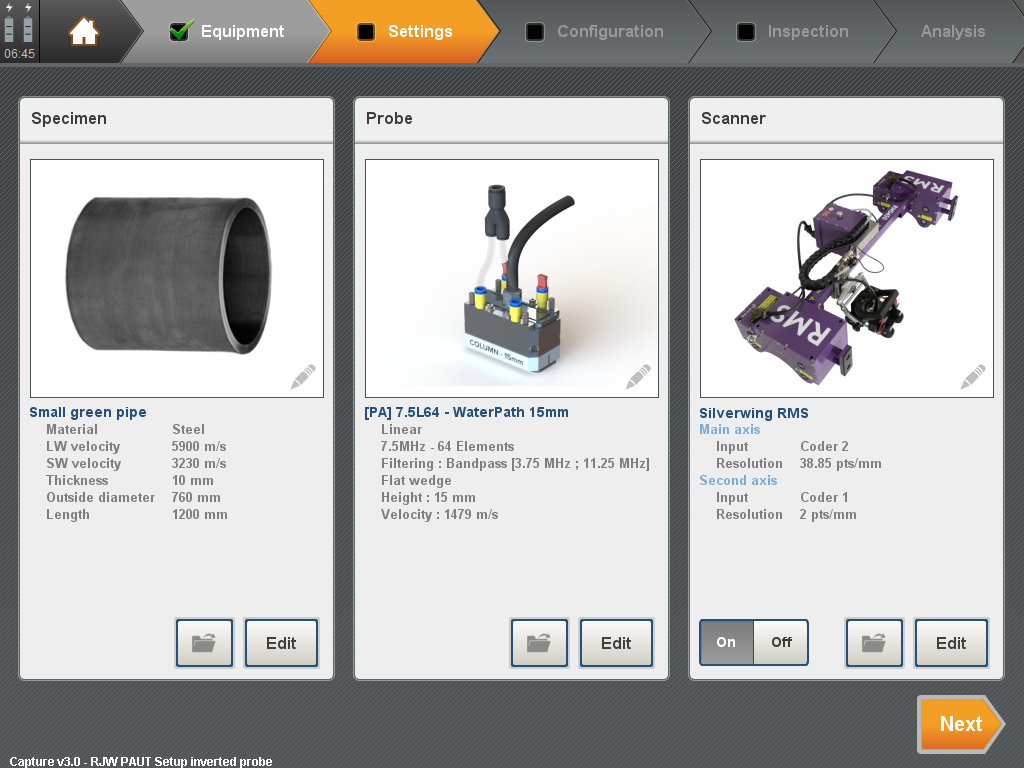Screen dimensions: 1024x768
Task: Expand the Second axis settings
Action: pos(738,480)
